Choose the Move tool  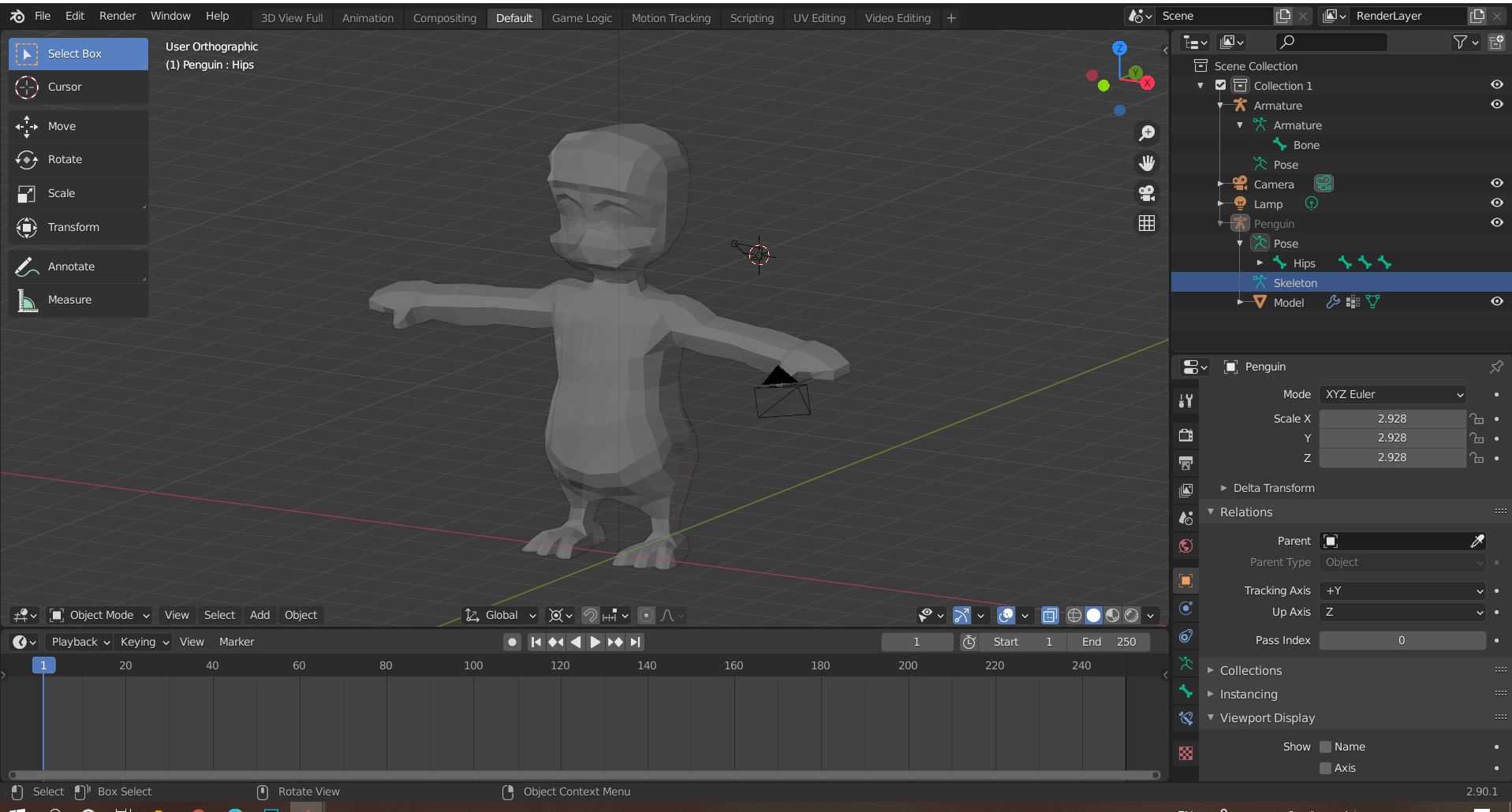[x=78, y=126]
